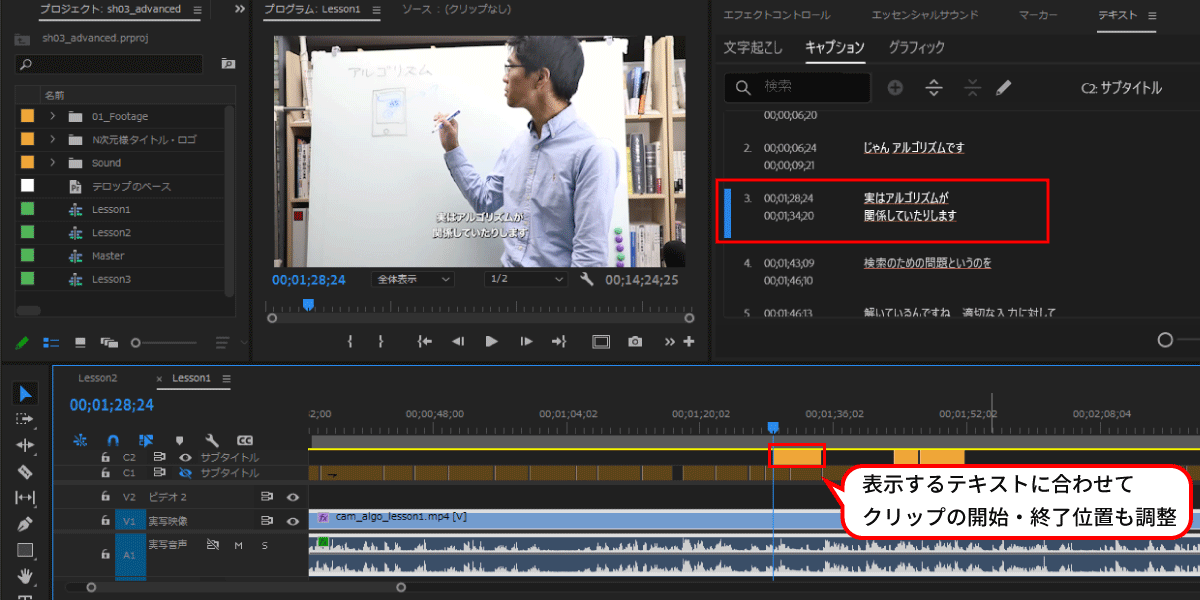The image size is (1200, 600).
Task: Switch project panel to freeform view
Action: [109, 343]
